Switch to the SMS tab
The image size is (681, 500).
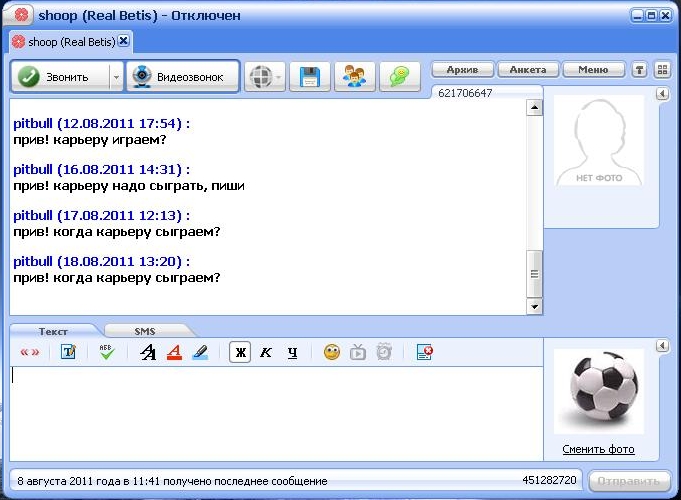[145, 331]
